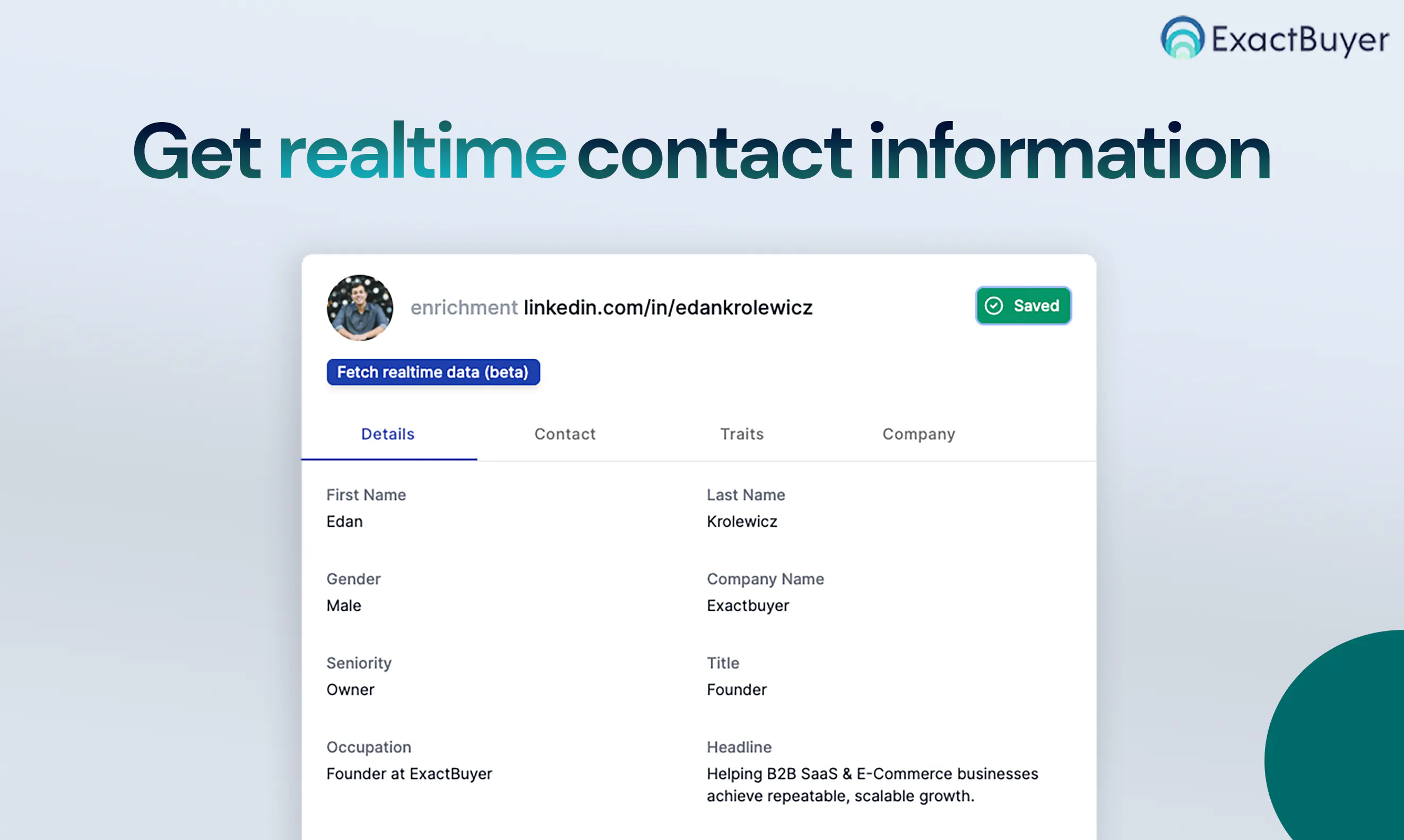Image resolution: width=1404 pixels, height=840 pixels.
Task: Open the Contact tab
Action: (565, 434)
